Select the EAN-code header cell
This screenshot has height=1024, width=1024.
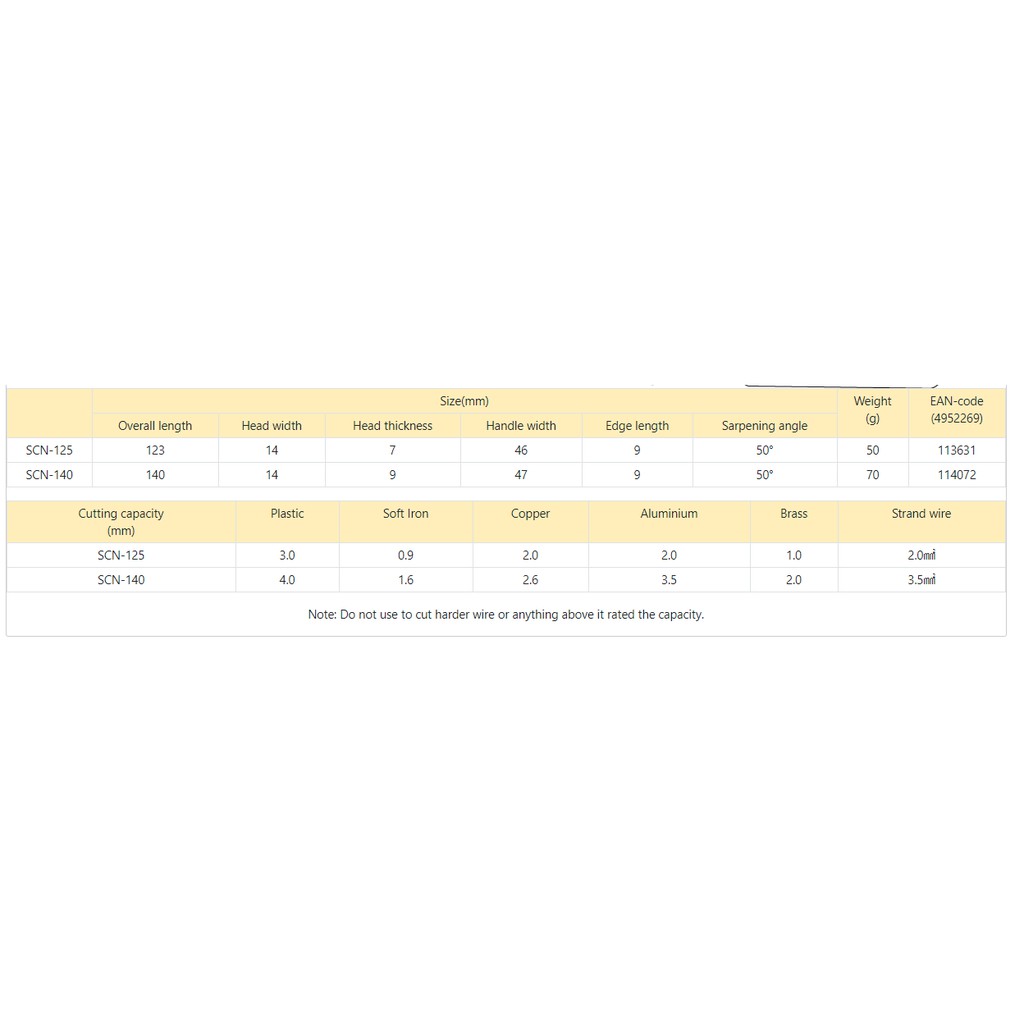pos(956,410)
